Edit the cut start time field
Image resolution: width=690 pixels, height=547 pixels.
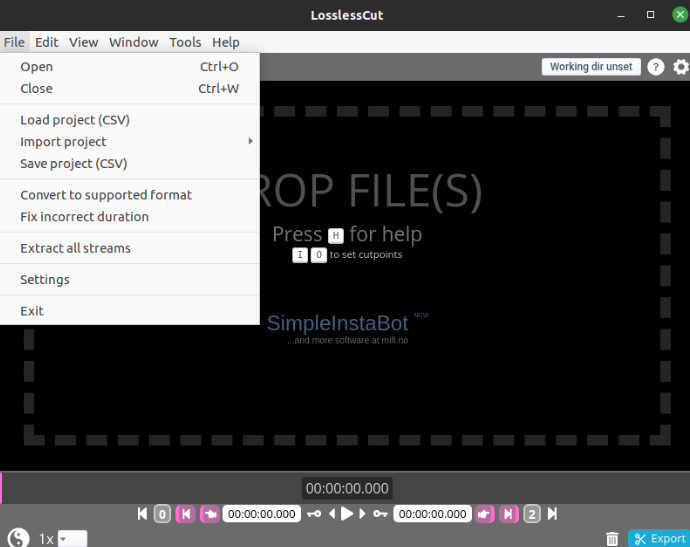click(262, 514)
